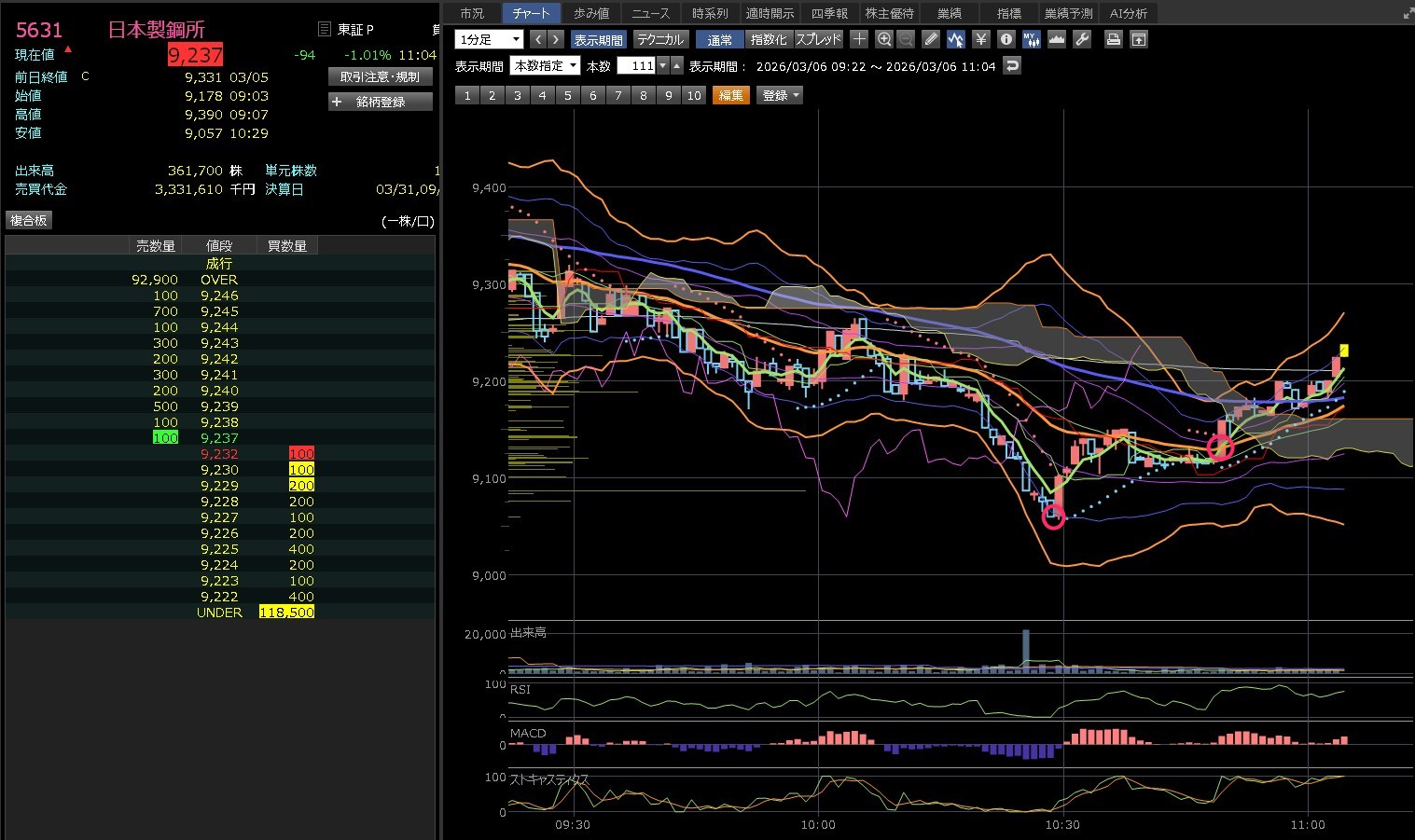This screenshot has height=840, width=1415.
Task: Click the 本数 bar count input field
Action: pyautogui.click(x=637, y=66)
